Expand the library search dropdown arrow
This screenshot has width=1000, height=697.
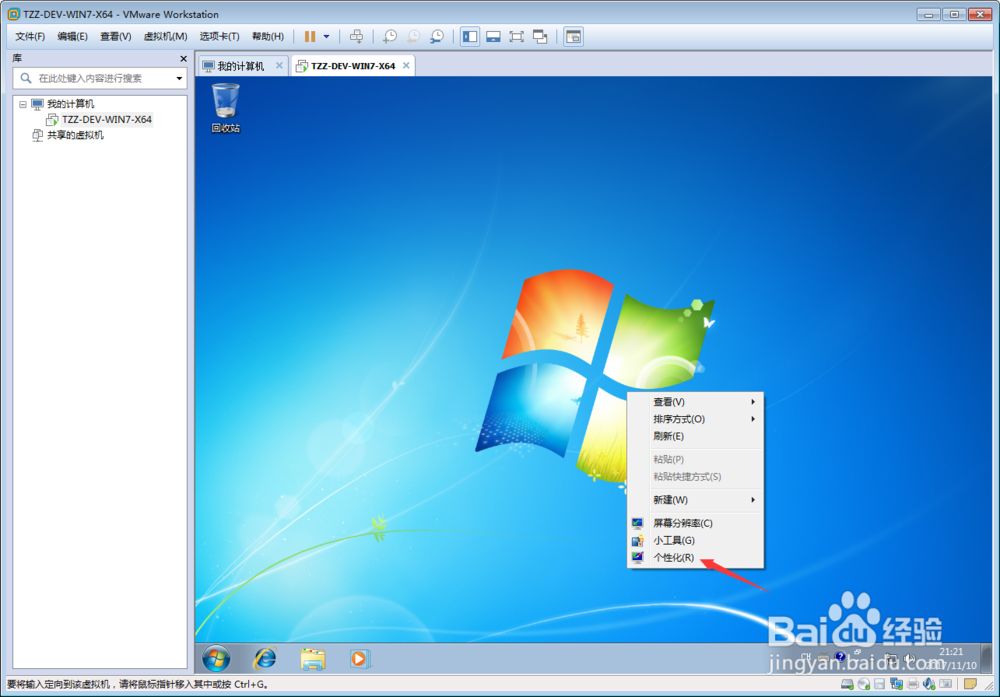tap(179, 78)
